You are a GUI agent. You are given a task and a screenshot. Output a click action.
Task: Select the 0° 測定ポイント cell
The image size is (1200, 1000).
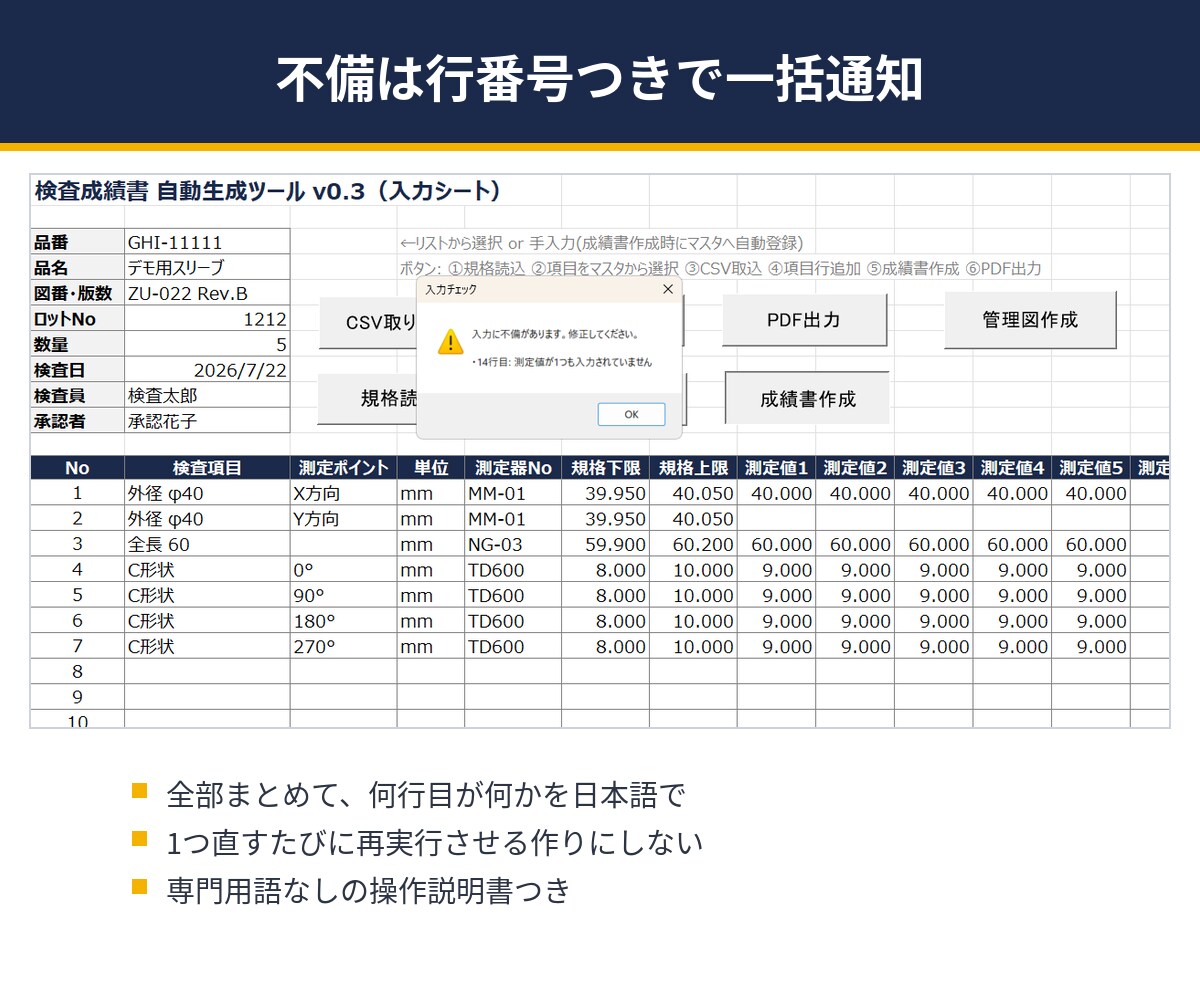343,570
